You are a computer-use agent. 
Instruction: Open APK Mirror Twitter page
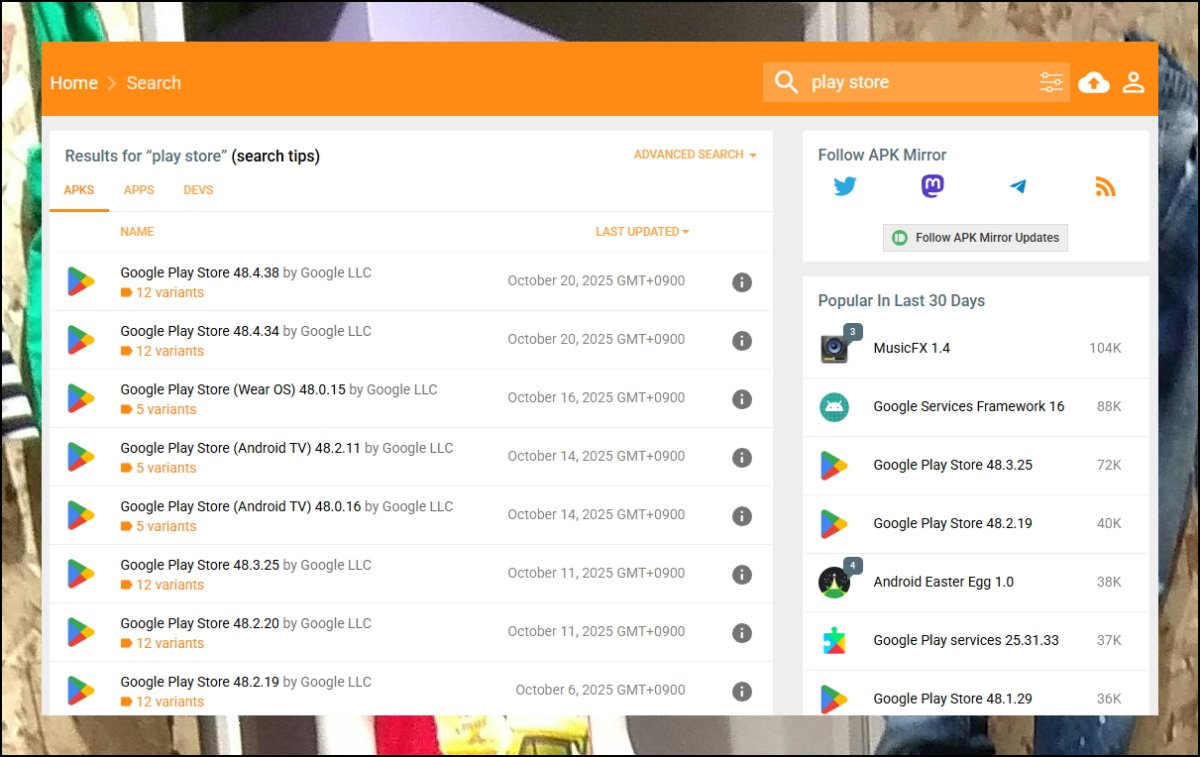845,186
